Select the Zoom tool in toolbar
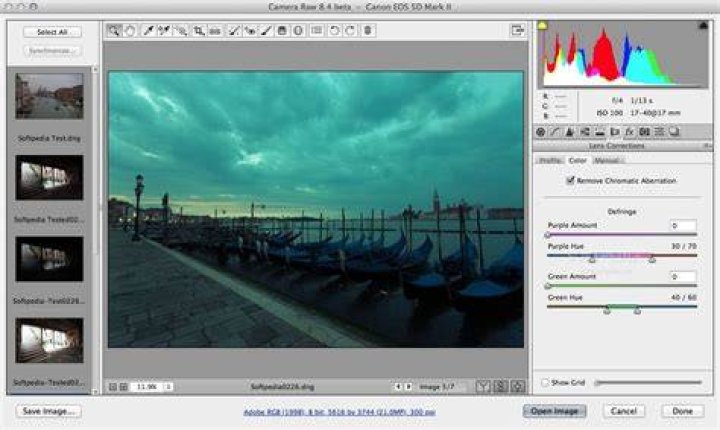The width and height of the screenshot is (720, 430). pos(114,31)
